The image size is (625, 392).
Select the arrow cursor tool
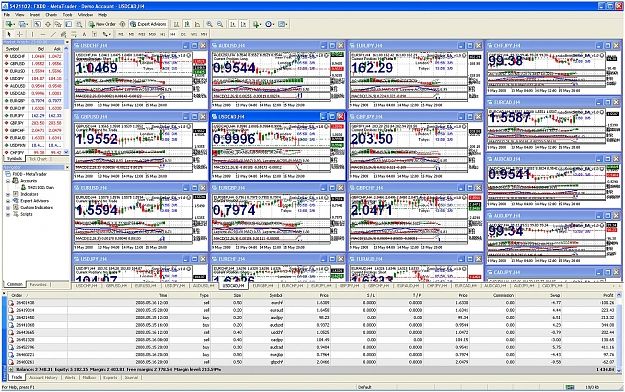[9, 34]
